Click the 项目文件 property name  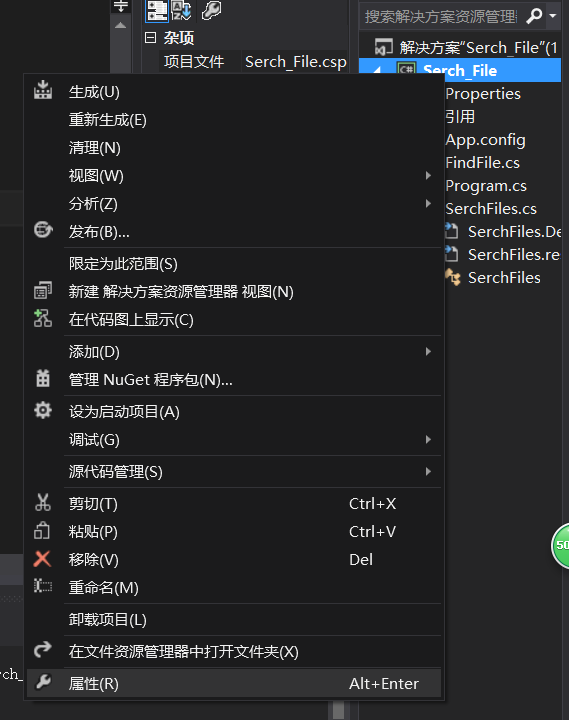tap(194, 62)
